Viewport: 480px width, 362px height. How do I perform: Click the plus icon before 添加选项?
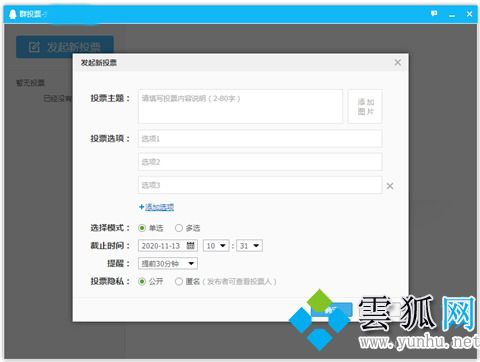coord(141,207)
